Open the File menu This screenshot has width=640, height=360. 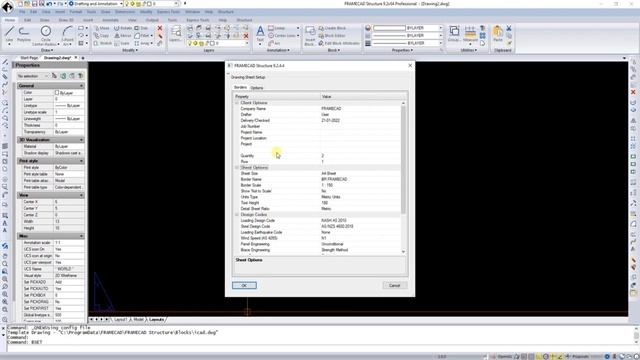coord(22,12)
